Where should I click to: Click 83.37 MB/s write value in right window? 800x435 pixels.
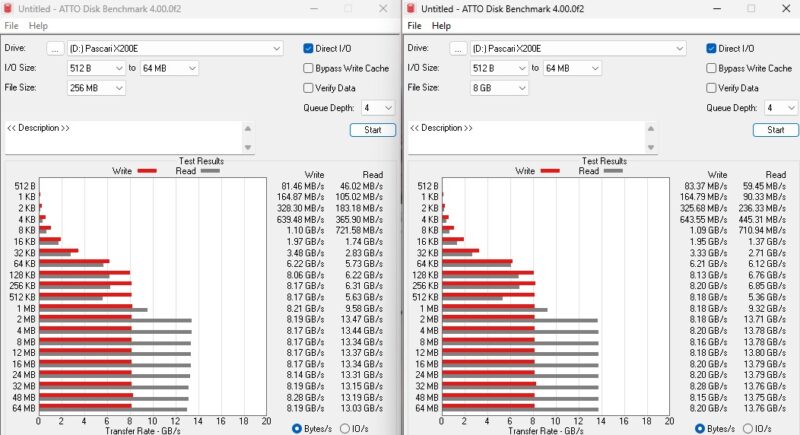tap(706, 186)
